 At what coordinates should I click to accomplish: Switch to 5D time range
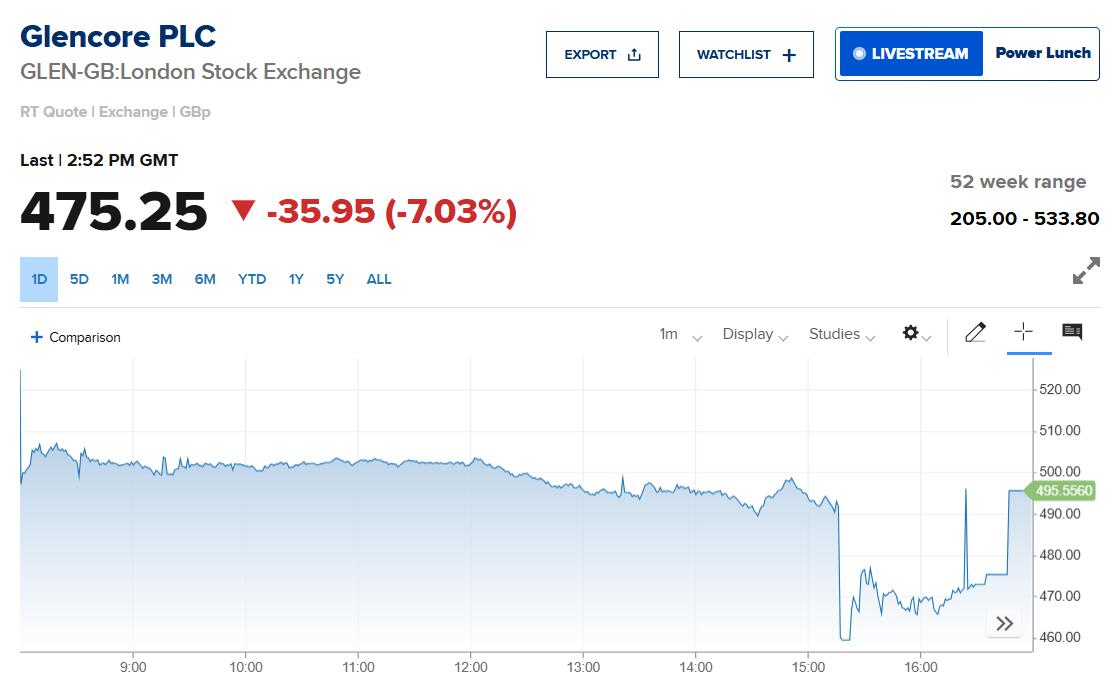pos(79,279)
